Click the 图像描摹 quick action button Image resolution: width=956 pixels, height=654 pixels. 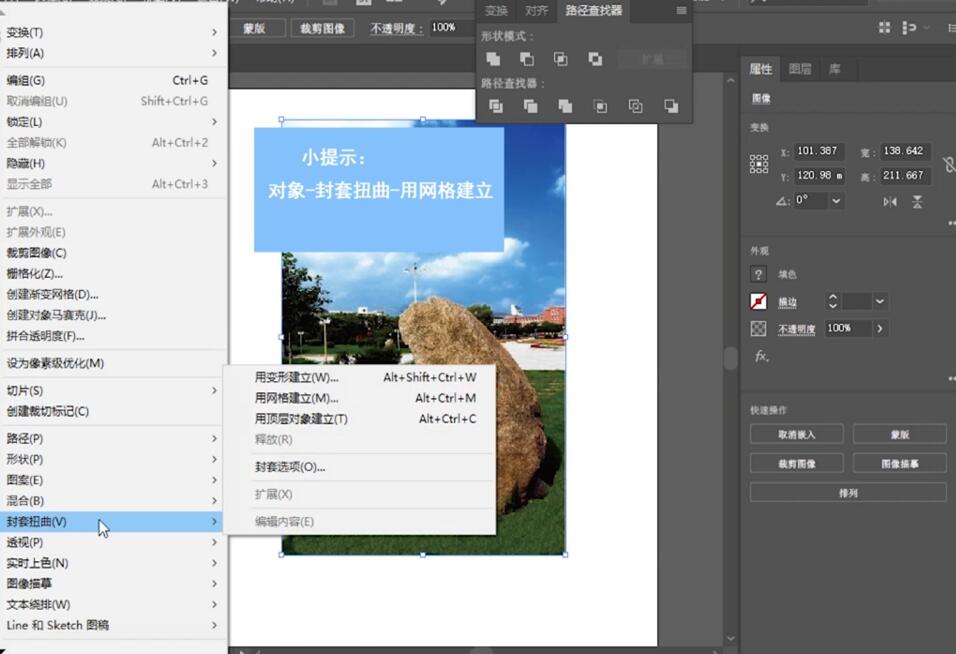pos(899,464)
